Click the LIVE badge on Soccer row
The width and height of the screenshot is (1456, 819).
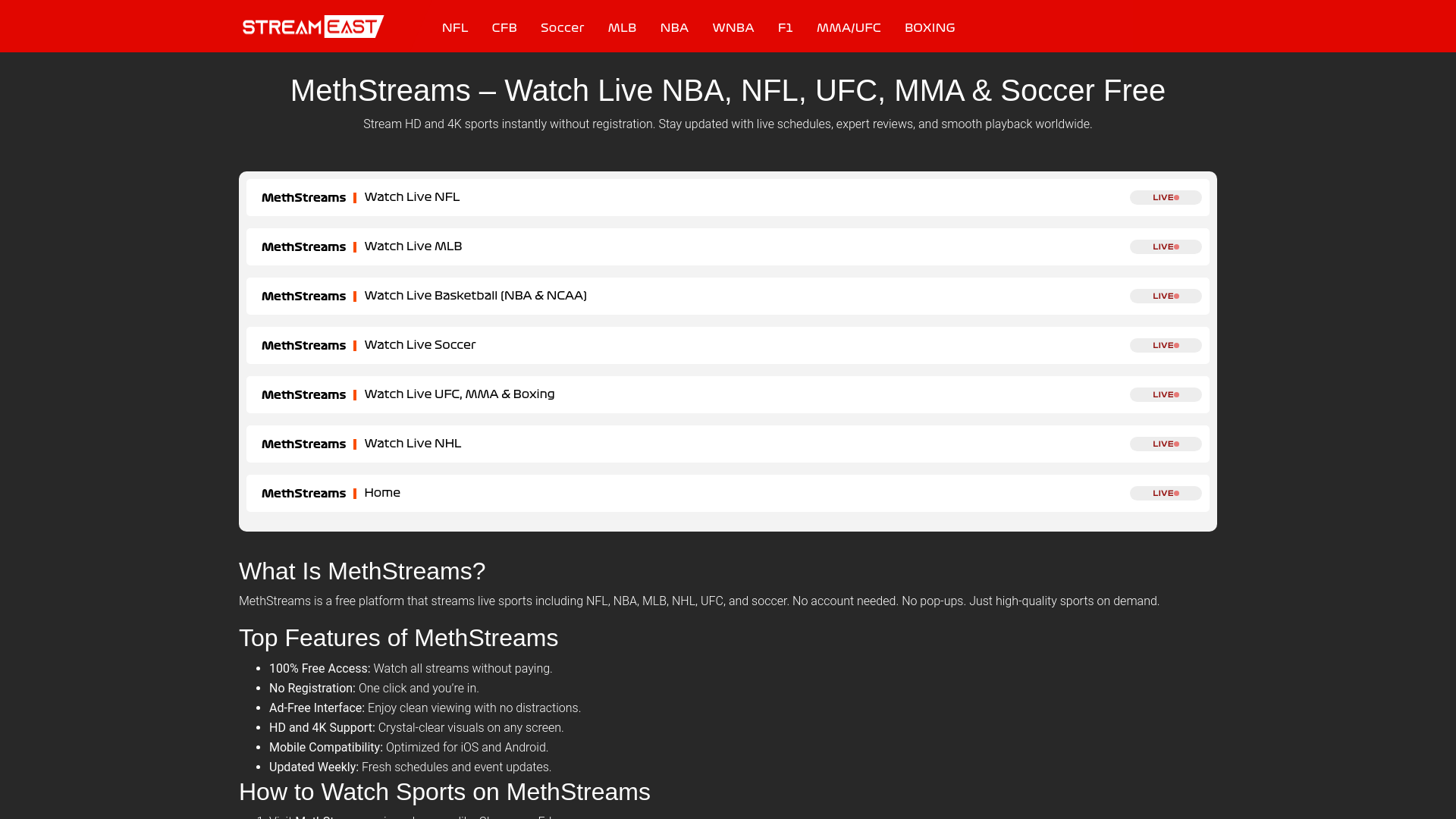(1166, 345)
